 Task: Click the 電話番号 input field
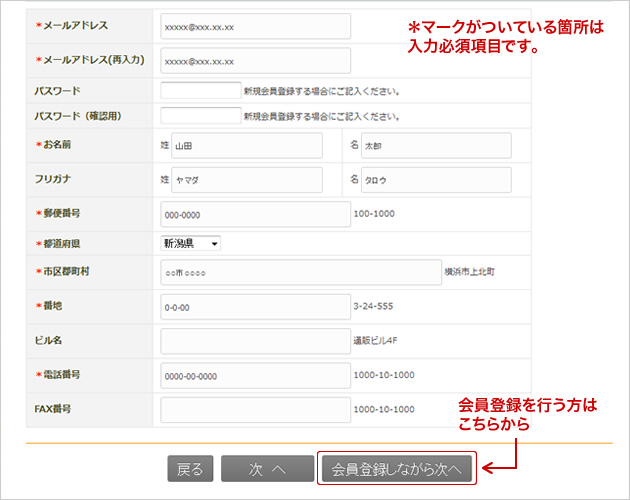coord(255,375)
